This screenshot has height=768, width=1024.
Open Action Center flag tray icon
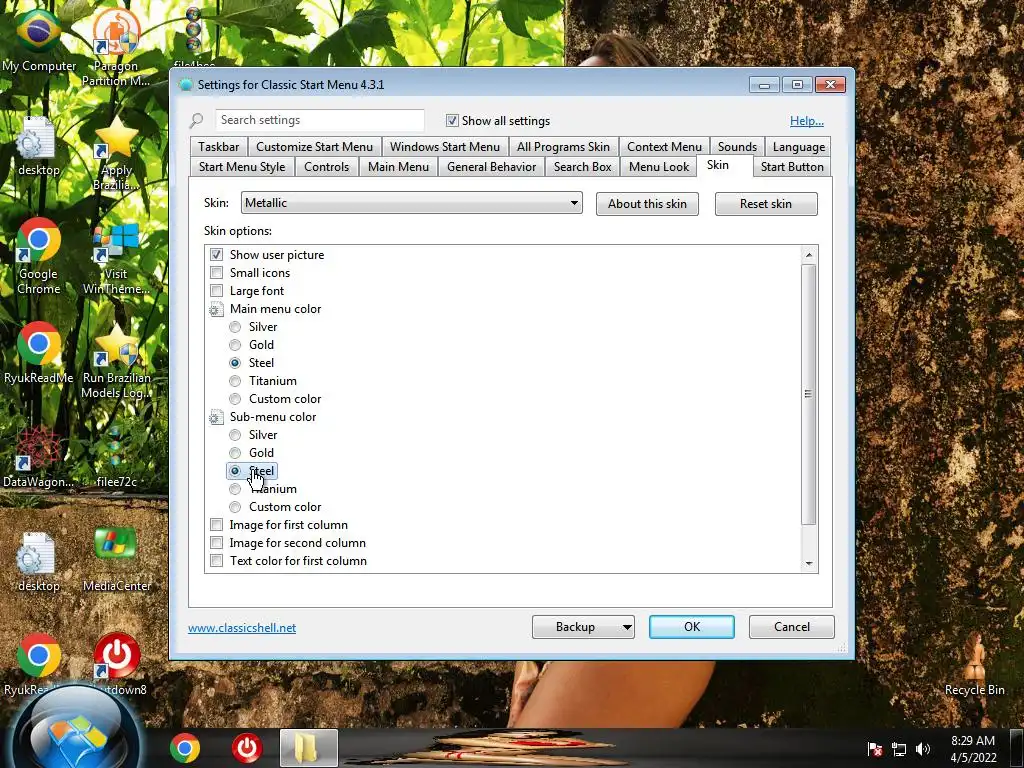[874, 749]
